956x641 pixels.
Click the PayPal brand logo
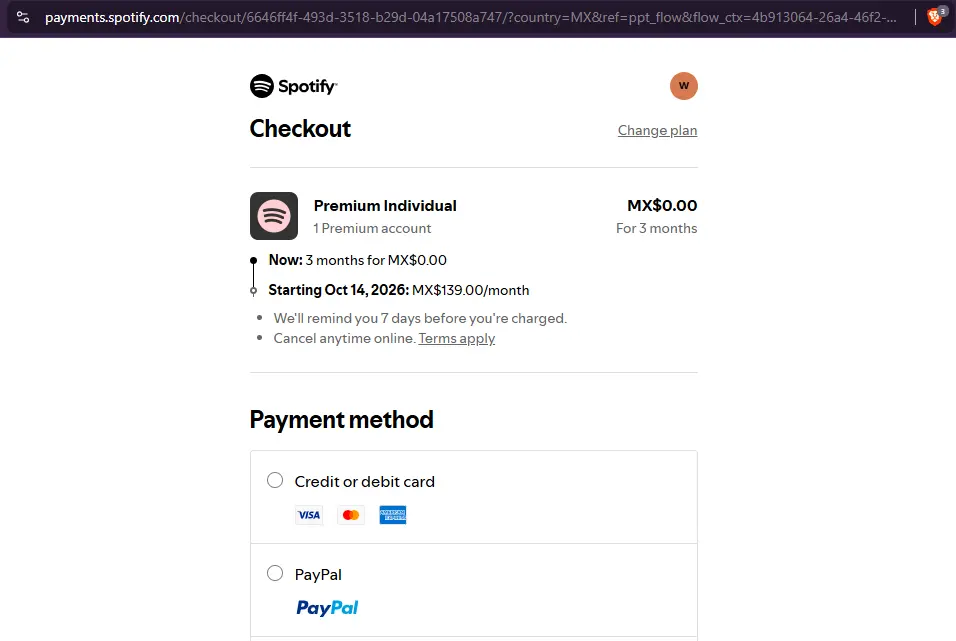click(x=327, y=607)
